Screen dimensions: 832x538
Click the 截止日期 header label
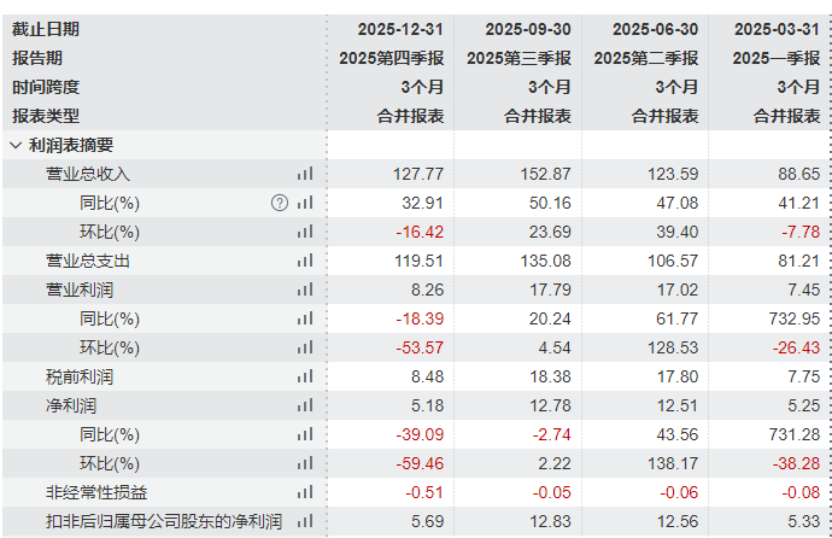click(x=46, y=29)
